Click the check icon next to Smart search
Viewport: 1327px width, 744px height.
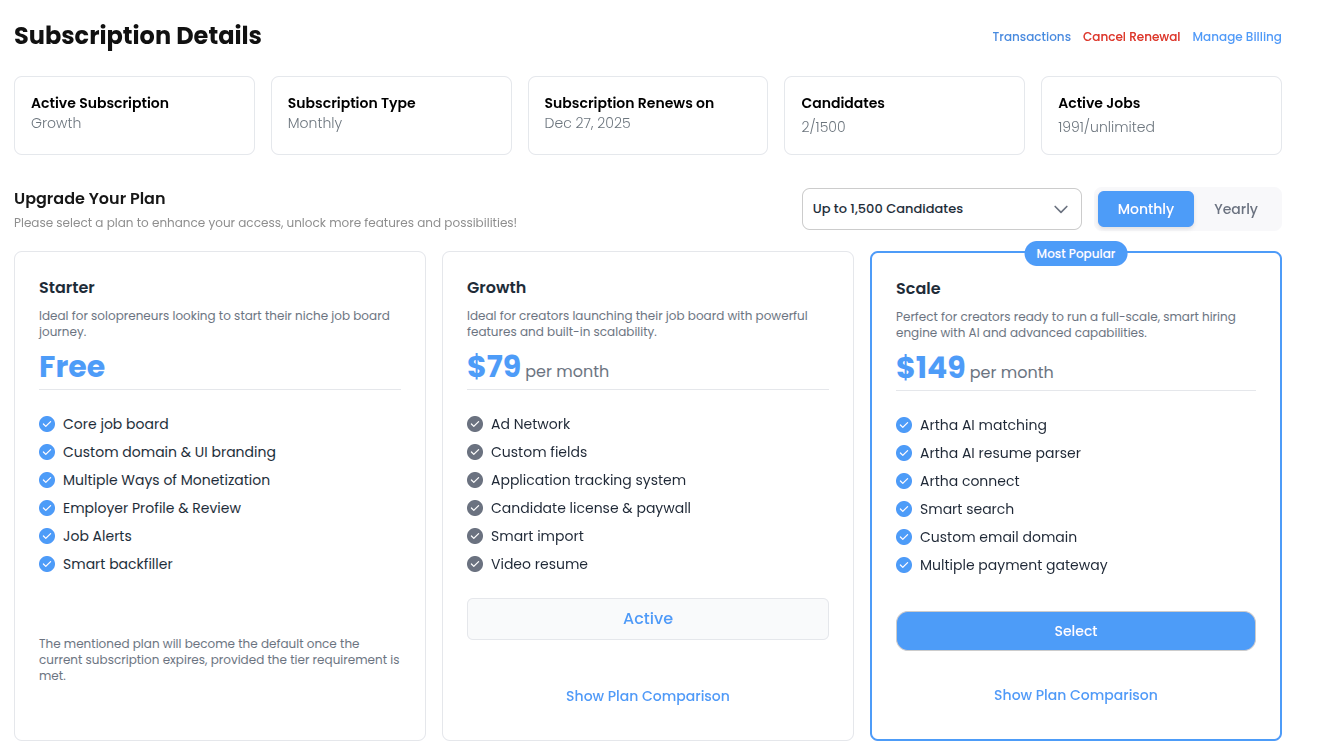904,509
